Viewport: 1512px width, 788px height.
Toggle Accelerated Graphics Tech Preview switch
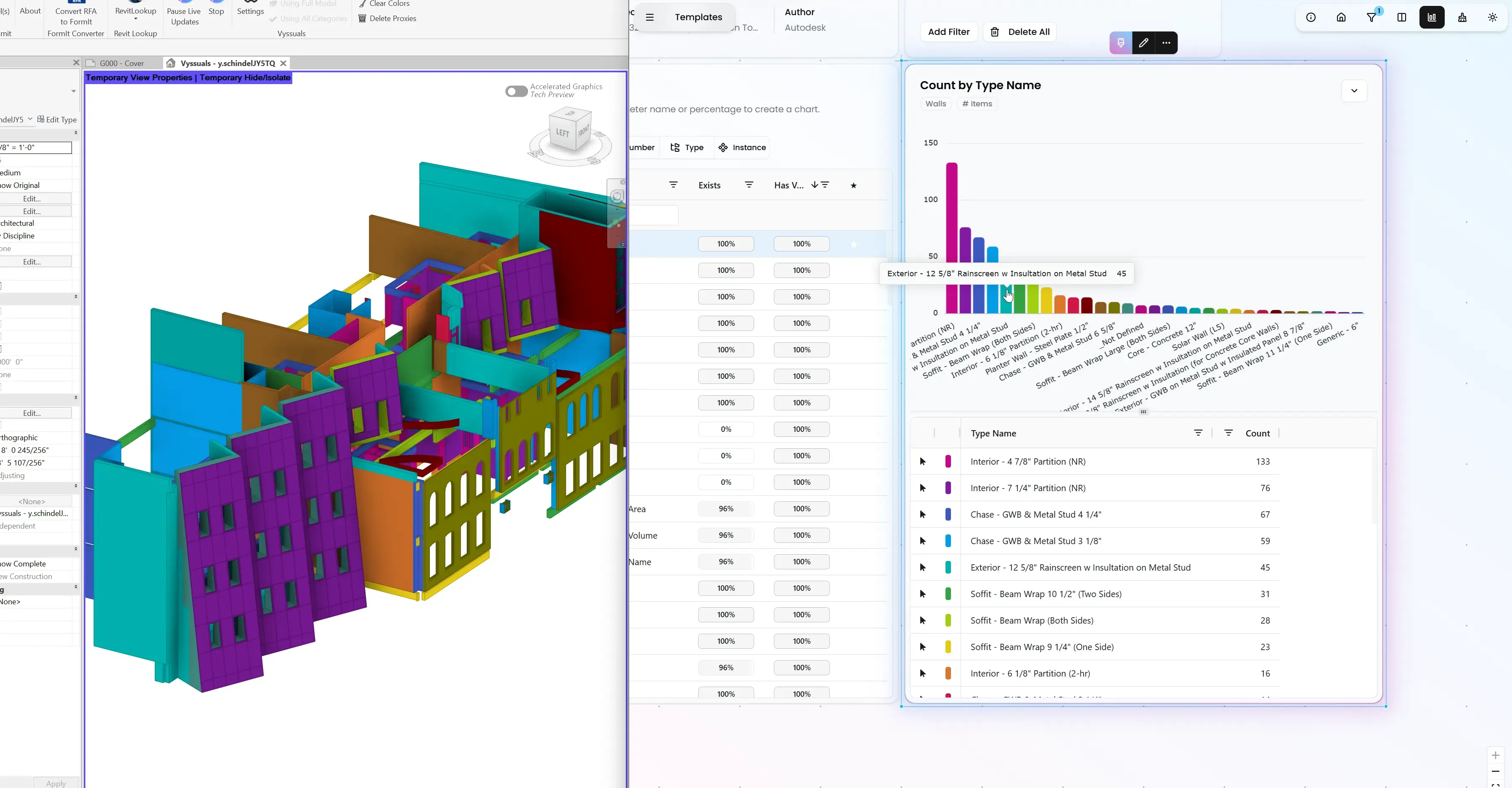pyautogui.click(x=516, y=91)
